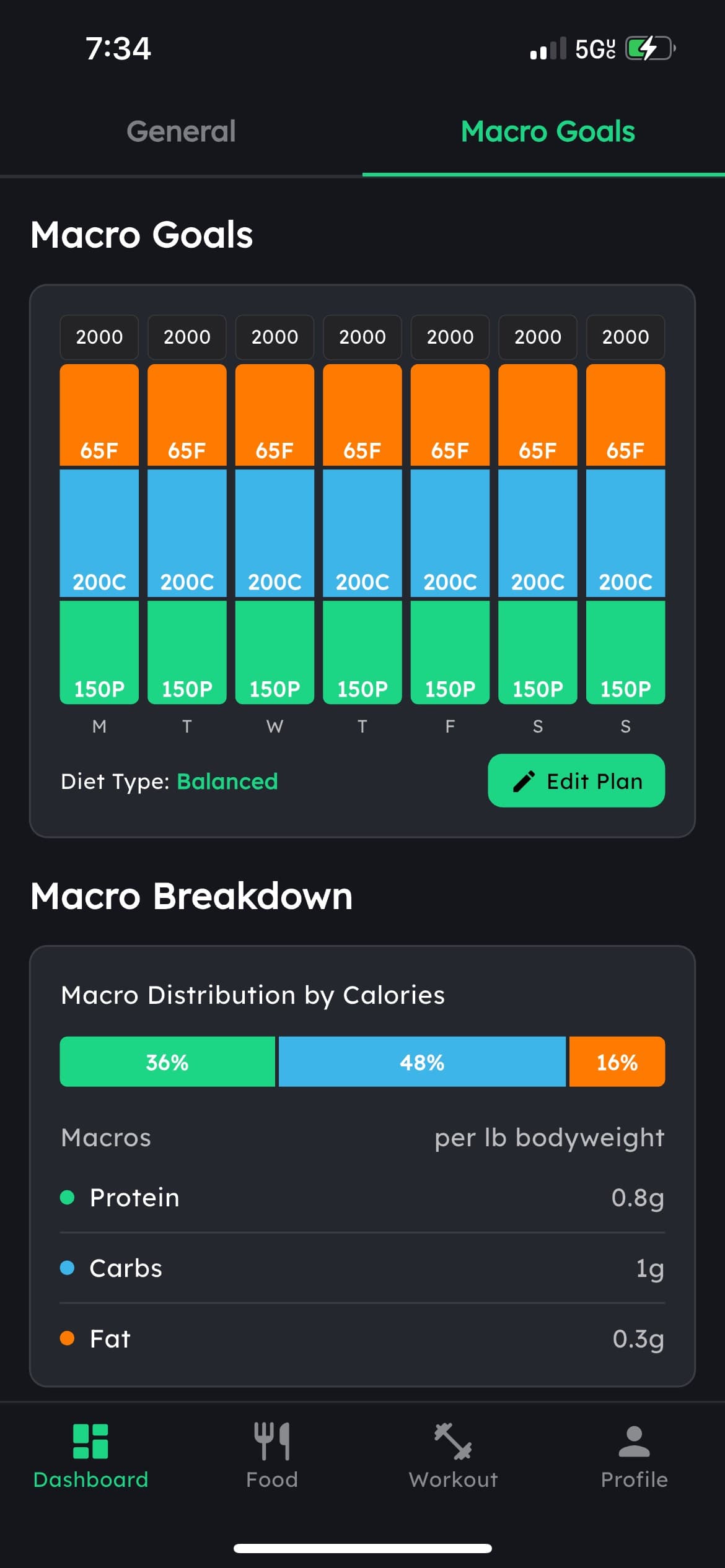725x1568 pixels.
Task: Select the Fat per bodyweight row
Action: (x=362, y=1339)
